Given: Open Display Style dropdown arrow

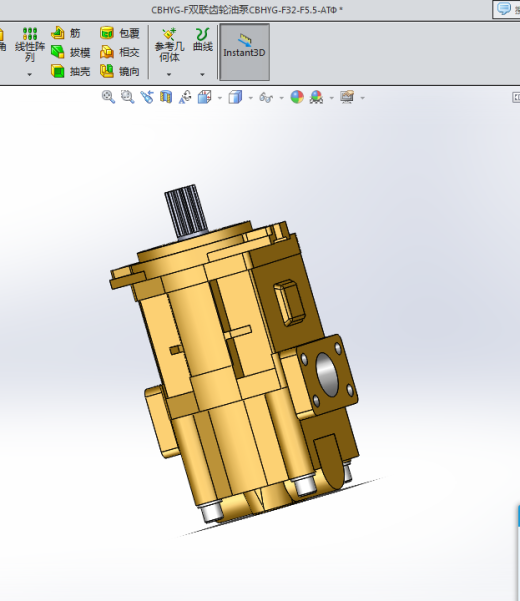Looking at the screenshot, I should coord(251,98).
